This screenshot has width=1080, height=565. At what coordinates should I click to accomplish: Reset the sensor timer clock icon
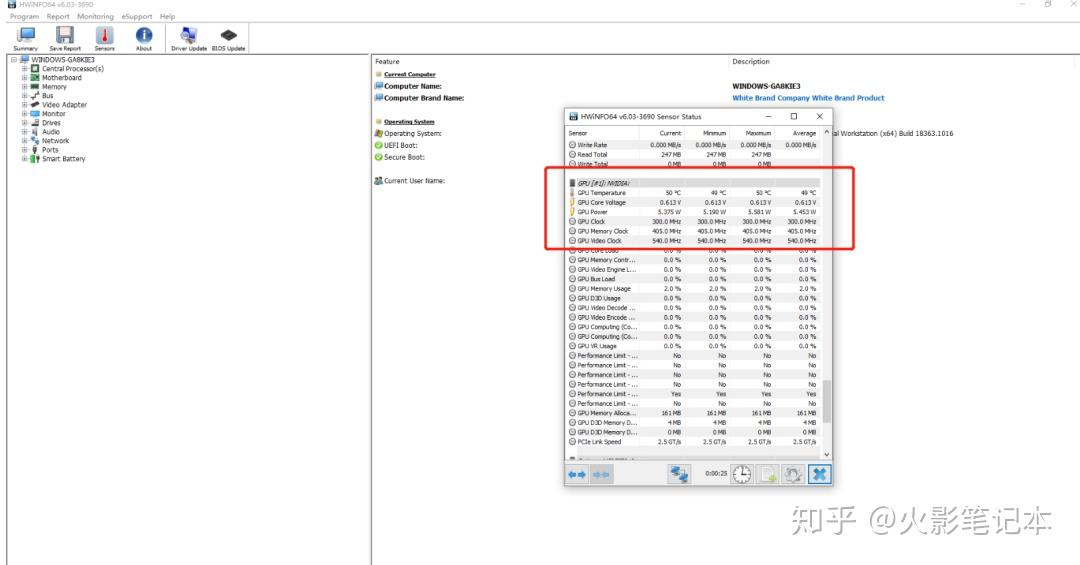click(x=742, y=474)
